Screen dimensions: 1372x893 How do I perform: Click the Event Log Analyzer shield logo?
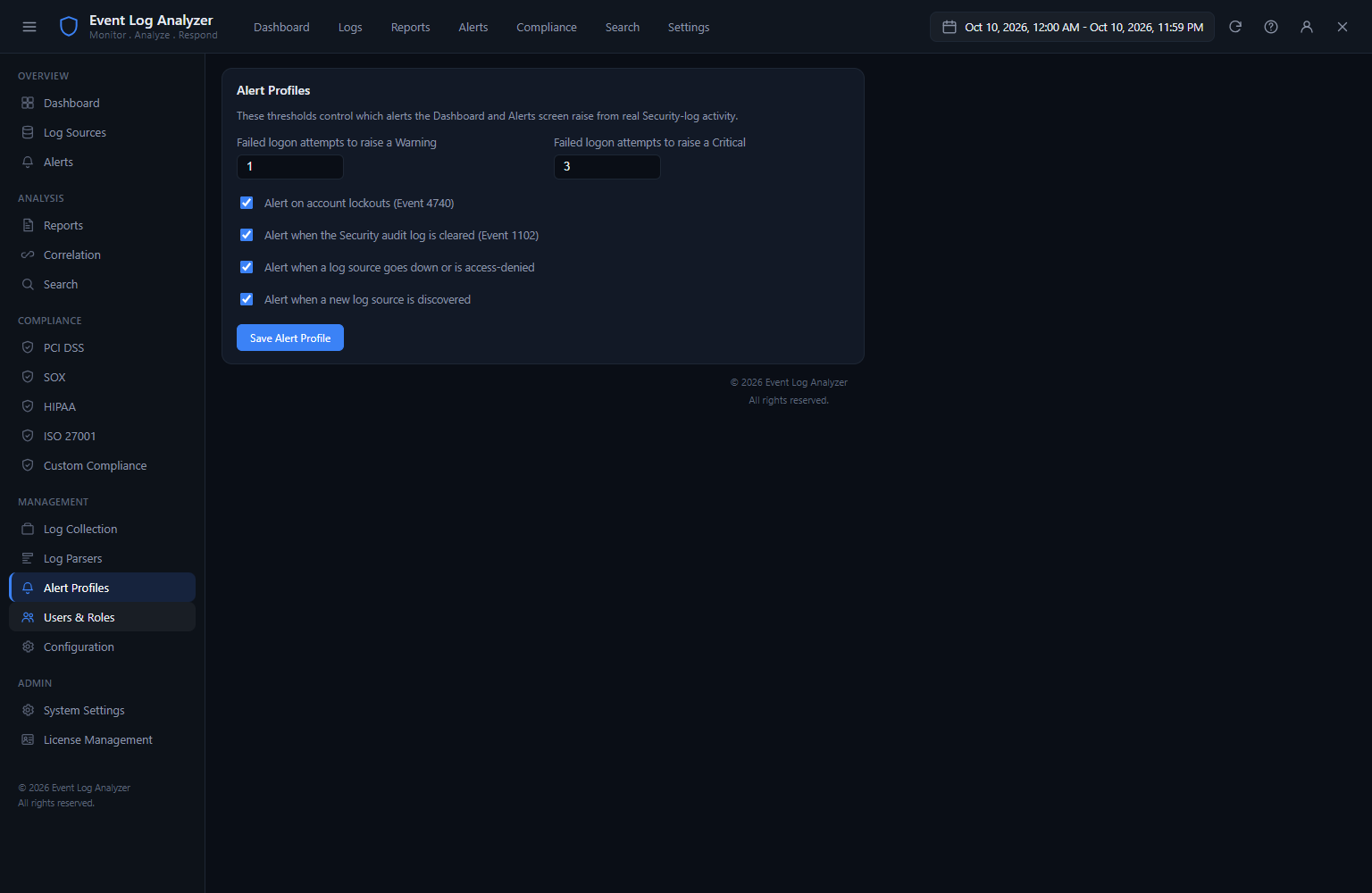click(69, 27)
